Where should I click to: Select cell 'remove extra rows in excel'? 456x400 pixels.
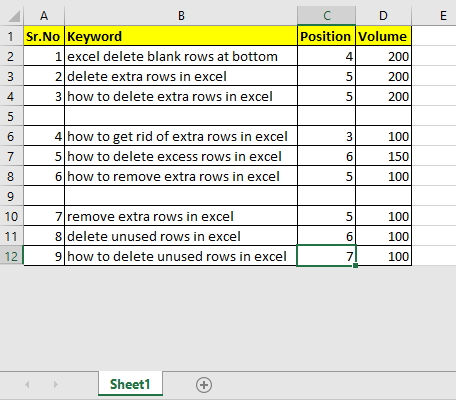point(181,216)
